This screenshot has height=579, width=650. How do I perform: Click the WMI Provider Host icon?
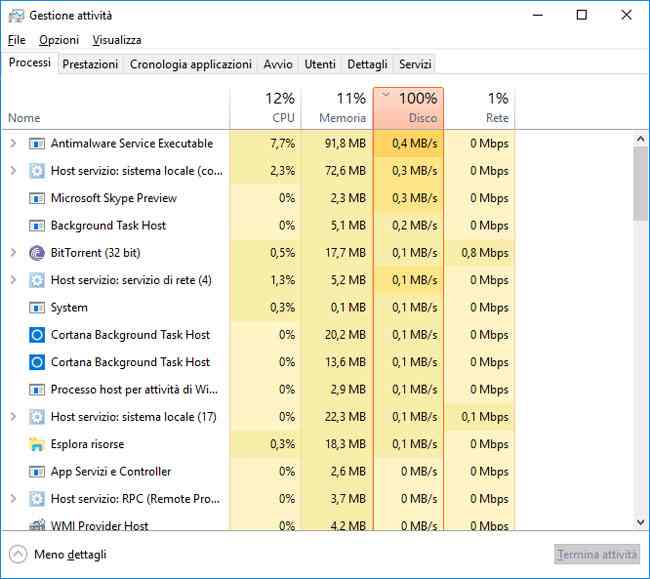(36, 525)
